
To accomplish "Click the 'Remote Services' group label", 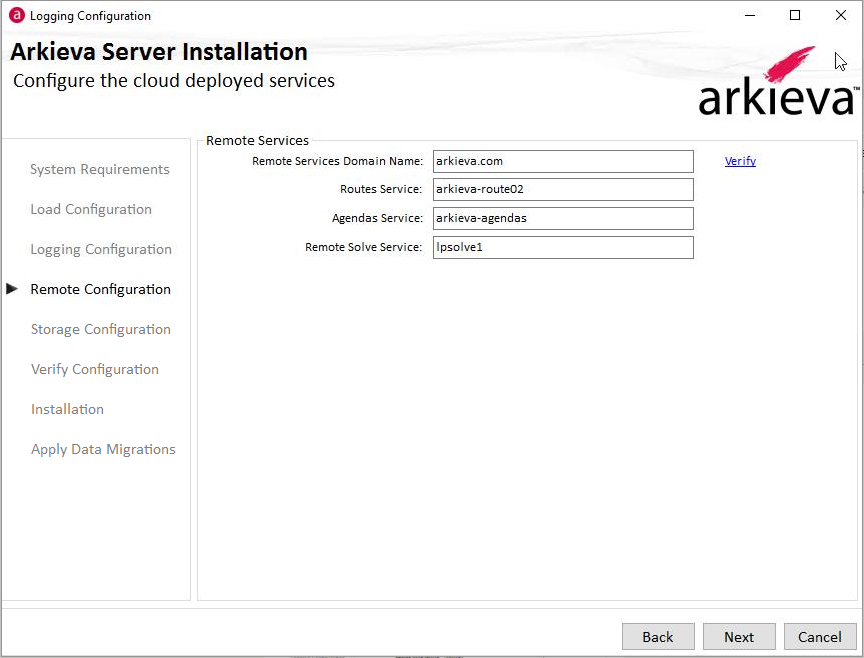I will (257, 141).
